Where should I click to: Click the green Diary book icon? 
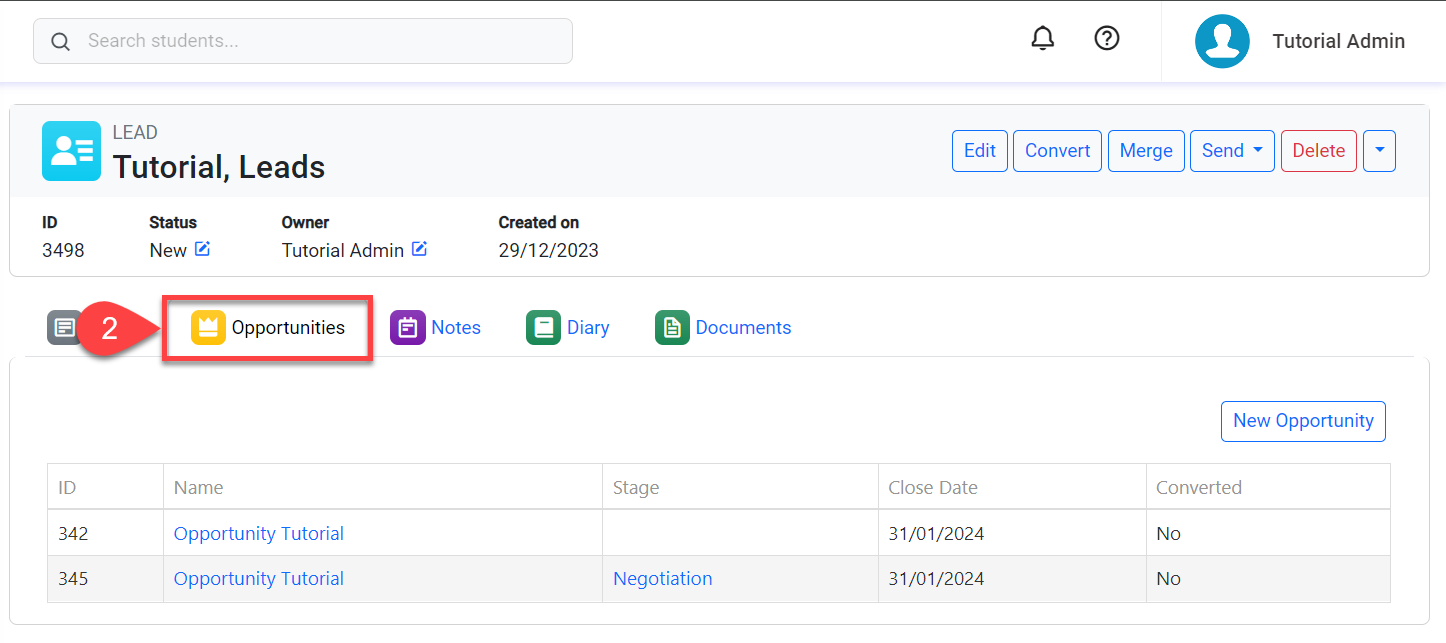point(543,328)
